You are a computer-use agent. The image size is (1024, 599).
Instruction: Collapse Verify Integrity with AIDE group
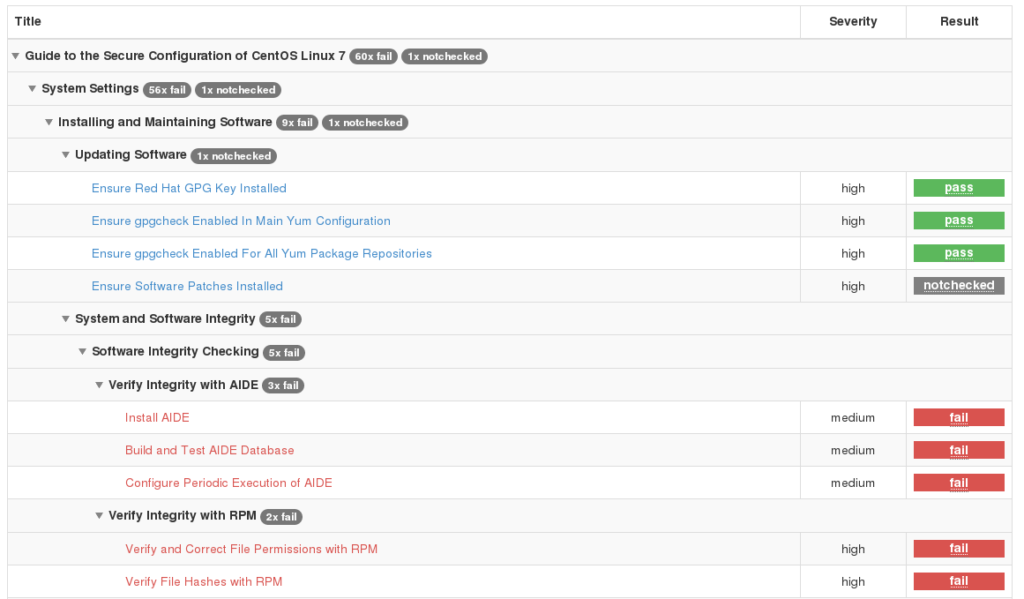(99, 385)
